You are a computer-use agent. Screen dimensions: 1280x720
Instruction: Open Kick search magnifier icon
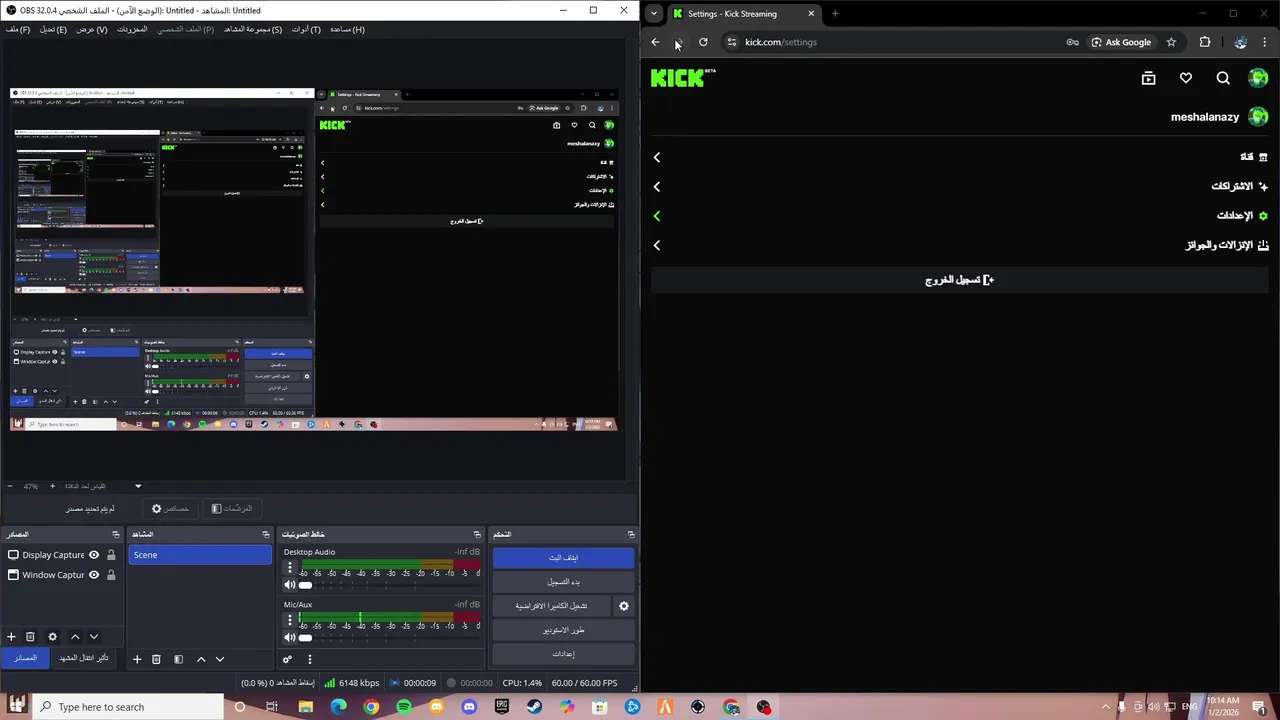click(x=1223, y=78)
